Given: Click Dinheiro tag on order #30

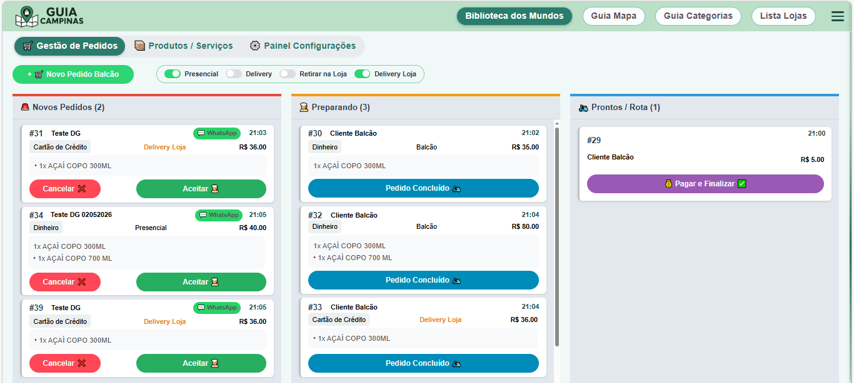Looking at the screenshot, I should 325,147.
